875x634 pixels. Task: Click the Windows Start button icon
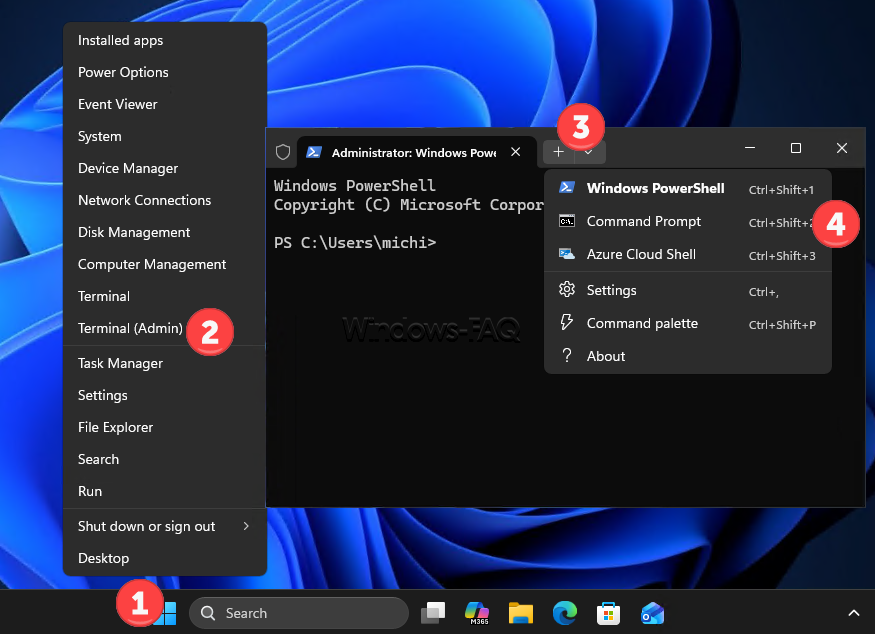pos(165,613)
